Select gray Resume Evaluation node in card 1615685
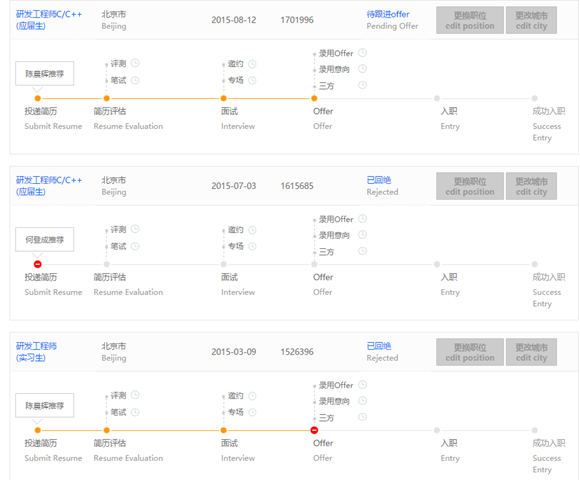580x480 pixels. point(107,264)
